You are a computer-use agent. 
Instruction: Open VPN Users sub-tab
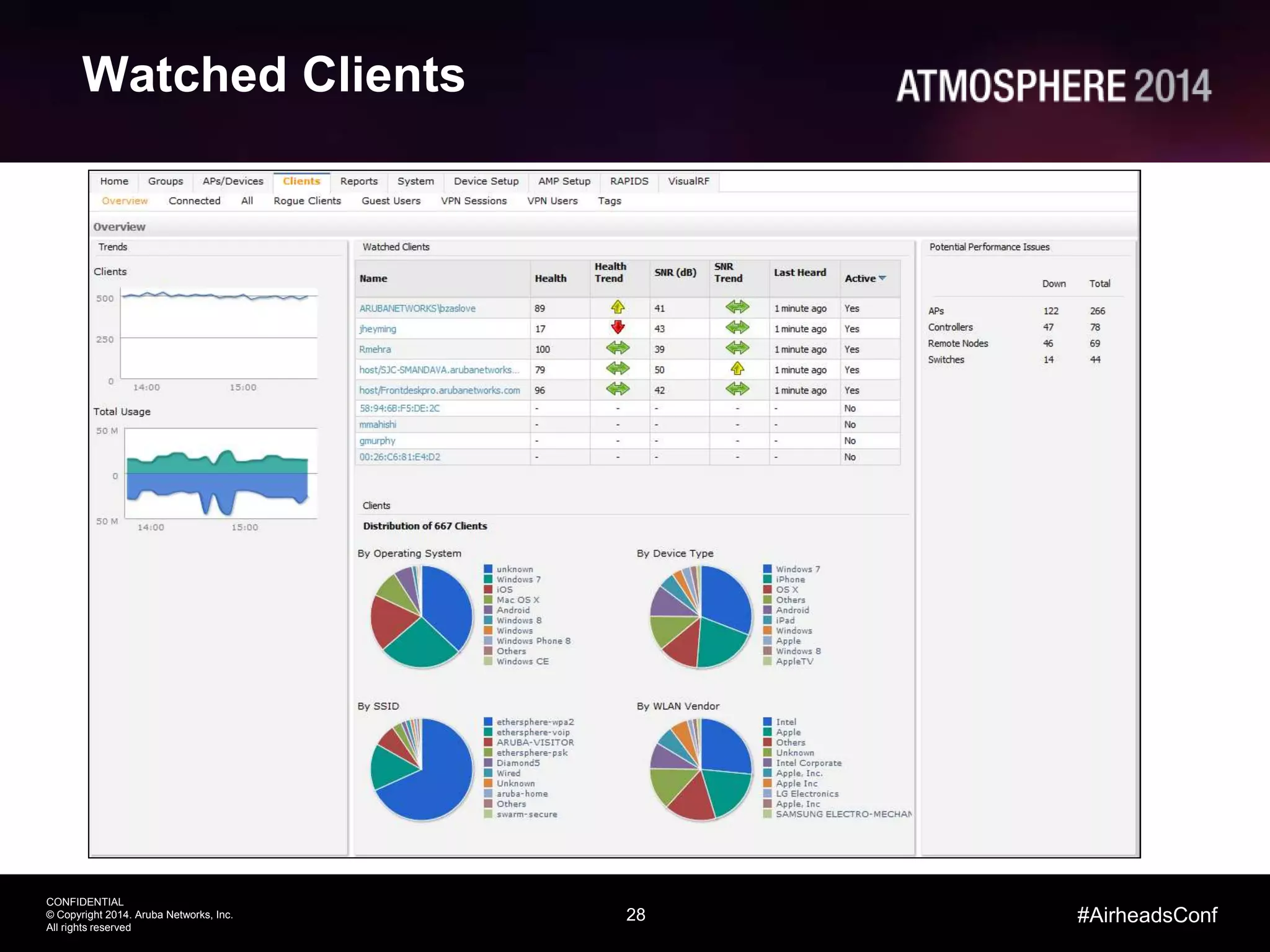pos(553,201)
